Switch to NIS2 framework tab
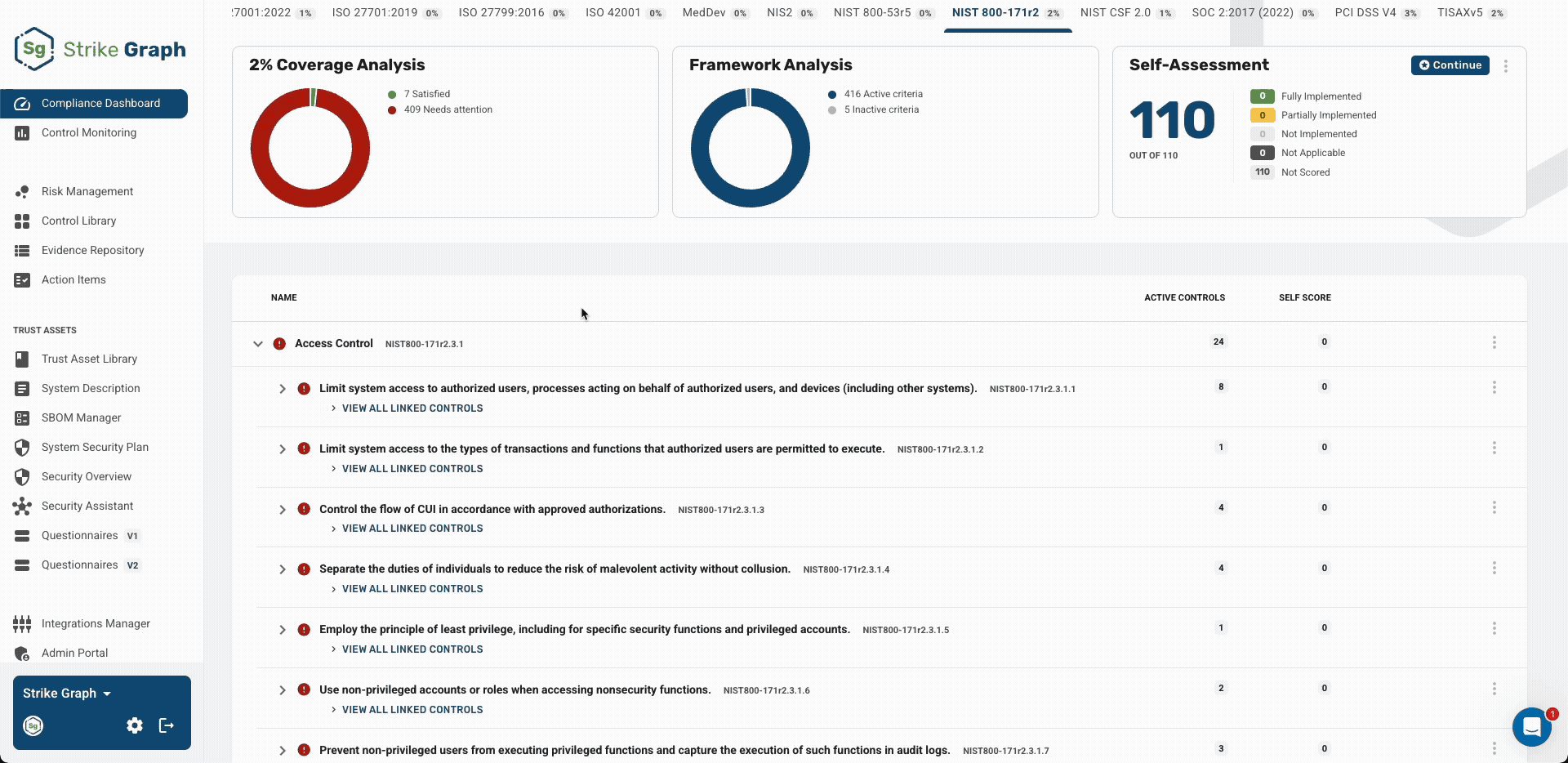Viewport: 1568px width, 763px height. [x=790, y=13]
